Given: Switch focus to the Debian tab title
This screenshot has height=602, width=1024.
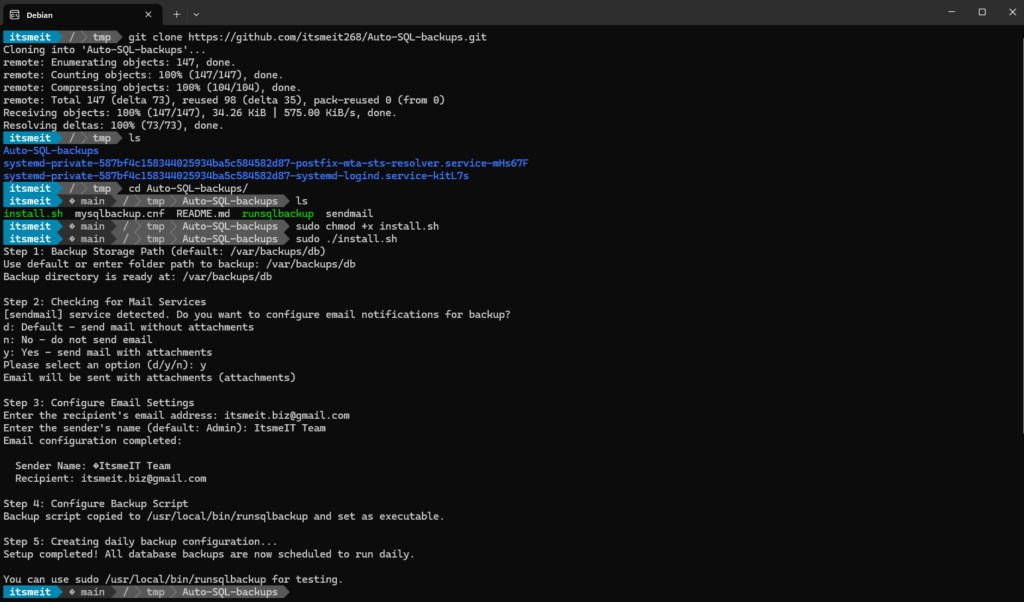Looking at the screenshot, I should tap(40, 14).
